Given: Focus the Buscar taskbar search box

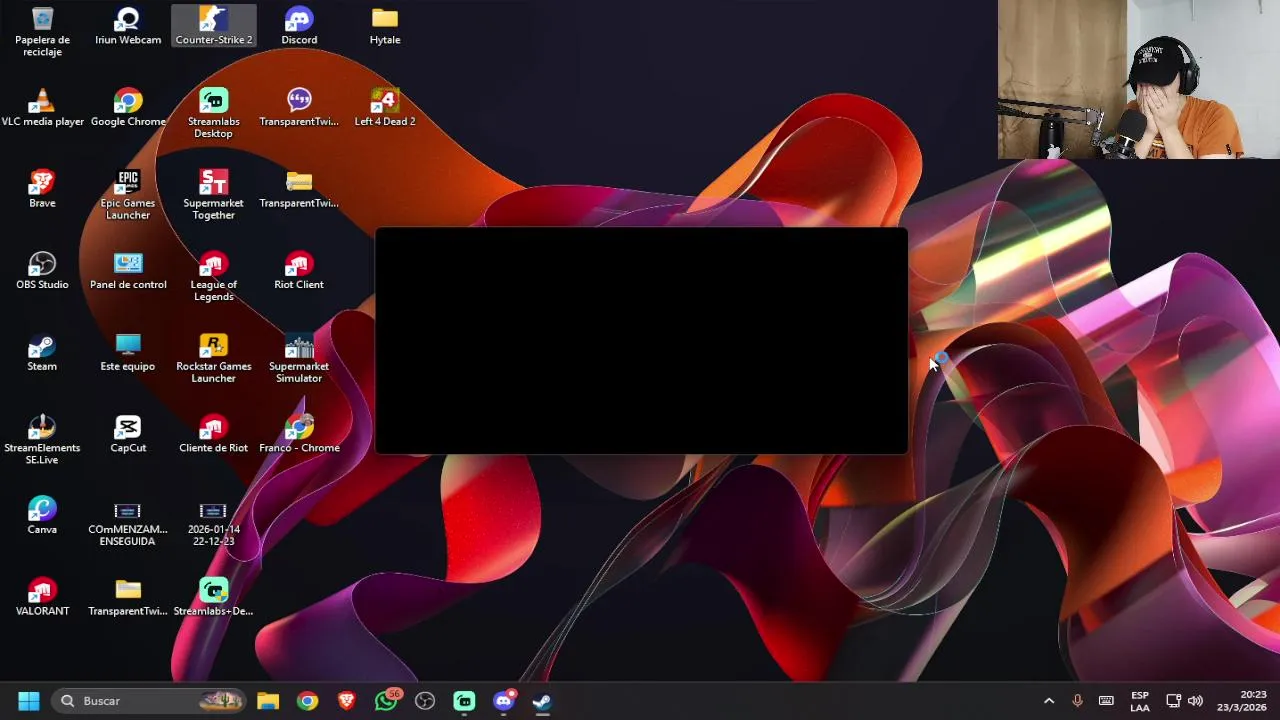Looking at the screenshot, I should [150, 701].
